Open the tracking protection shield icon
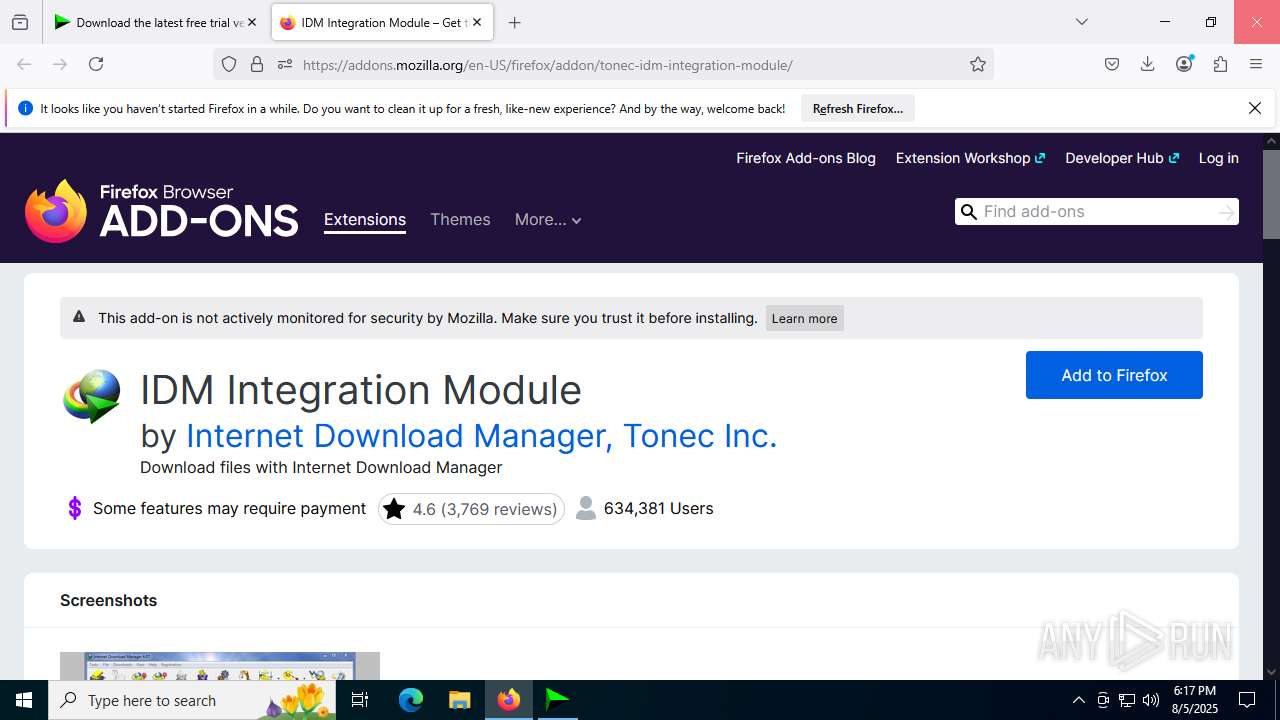The height and width of the screenshot is (720, 1280). tap(229, 64)
